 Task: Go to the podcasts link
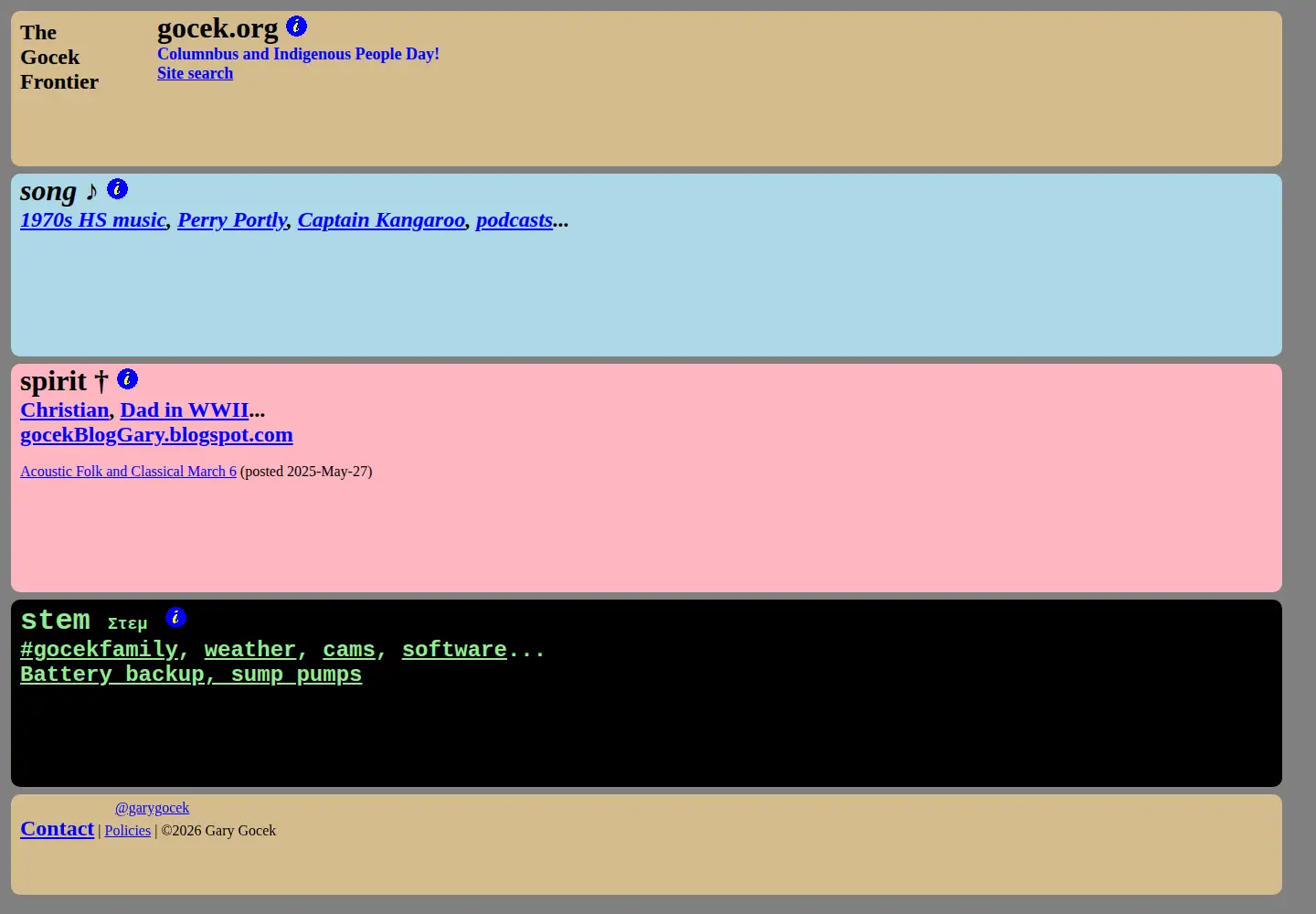[x=514, y=220]
